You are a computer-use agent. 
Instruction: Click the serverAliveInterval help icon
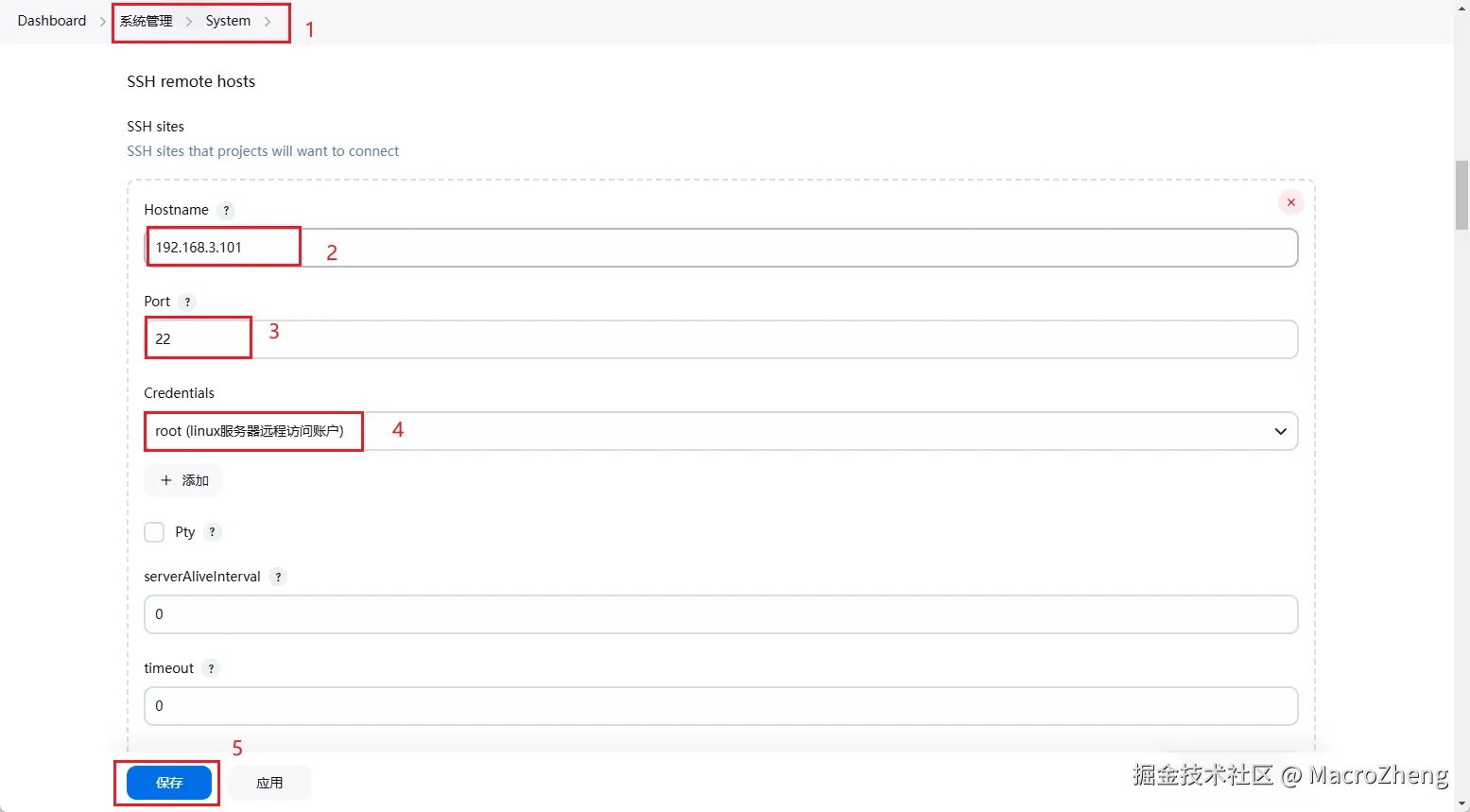[278, 577]
